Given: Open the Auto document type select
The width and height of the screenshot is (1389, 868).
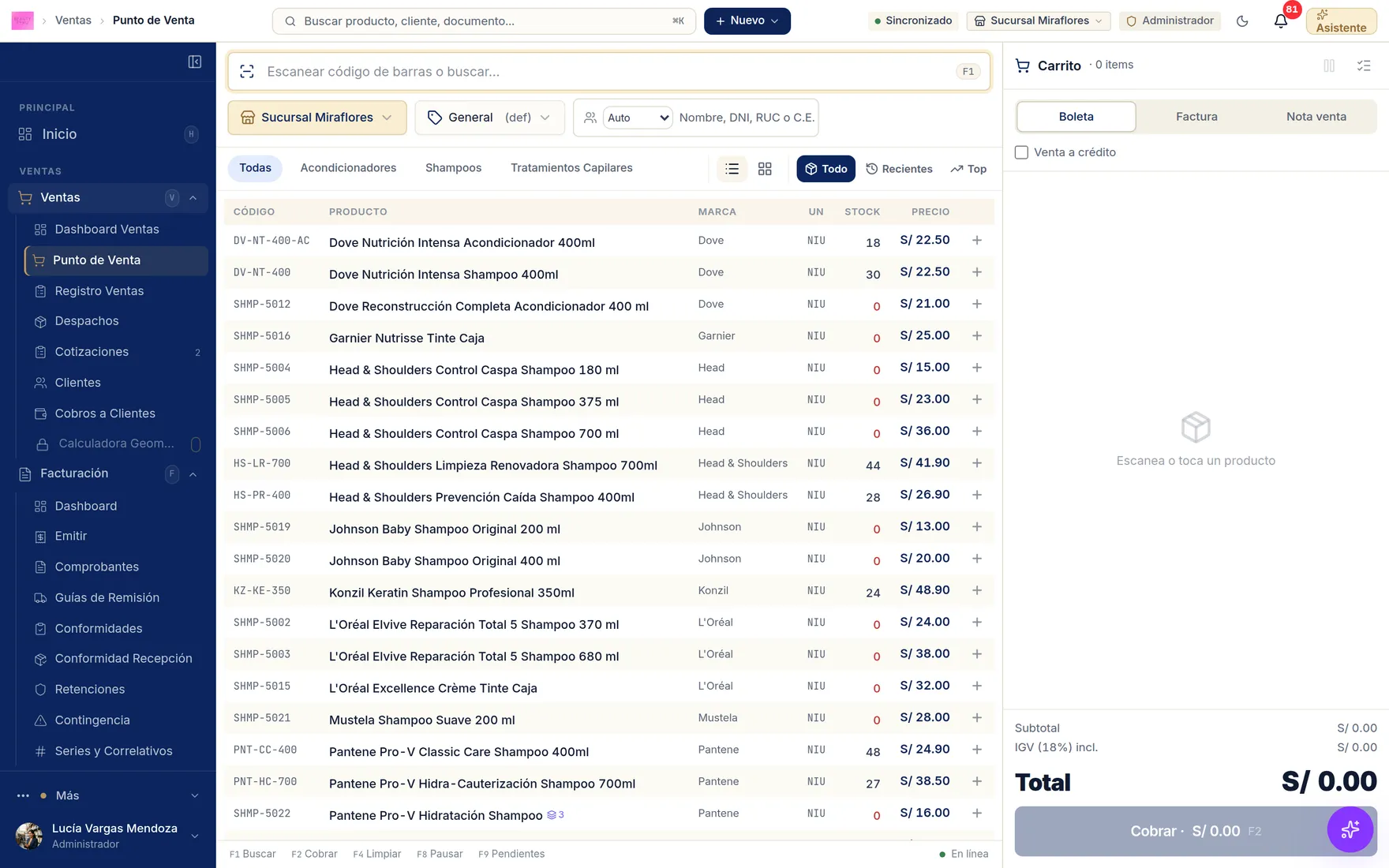Looking at the screenshot, I should 638,118.
